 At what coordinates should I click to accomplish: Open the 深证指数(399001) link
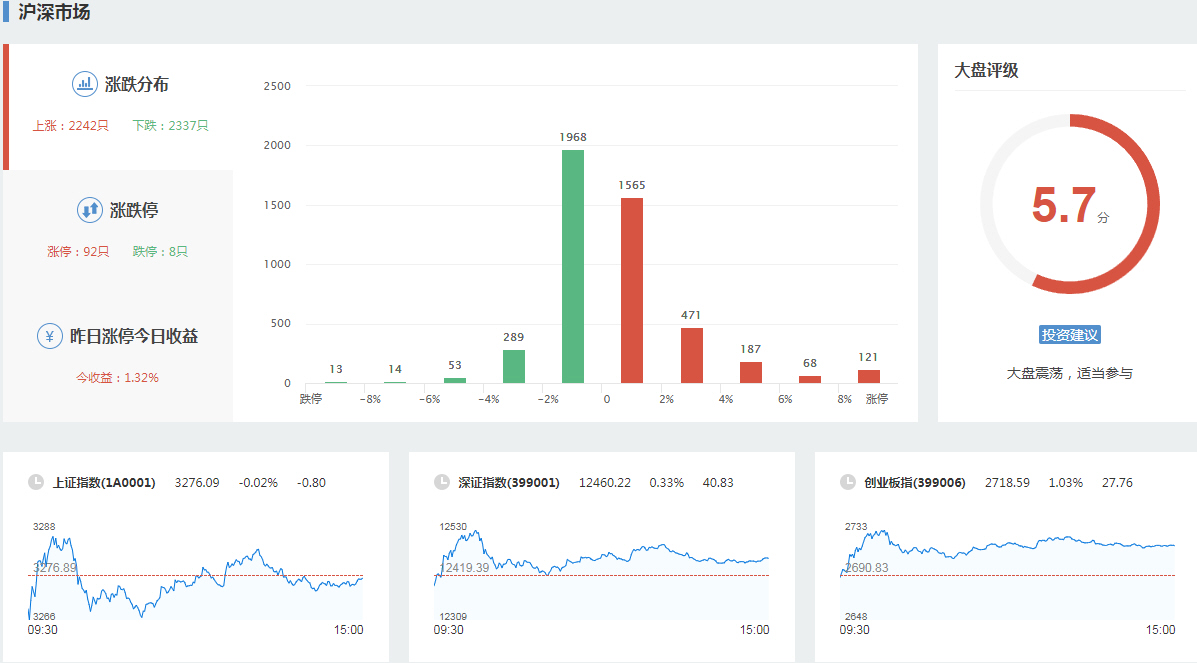coord(508,483)
